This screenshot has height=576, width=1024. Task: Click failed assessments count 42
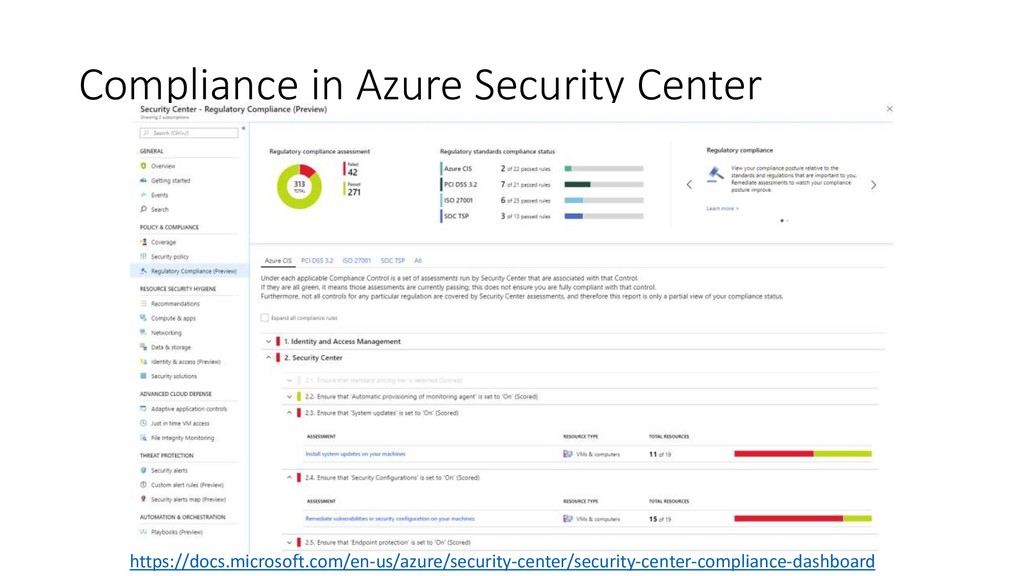(353, 172)
